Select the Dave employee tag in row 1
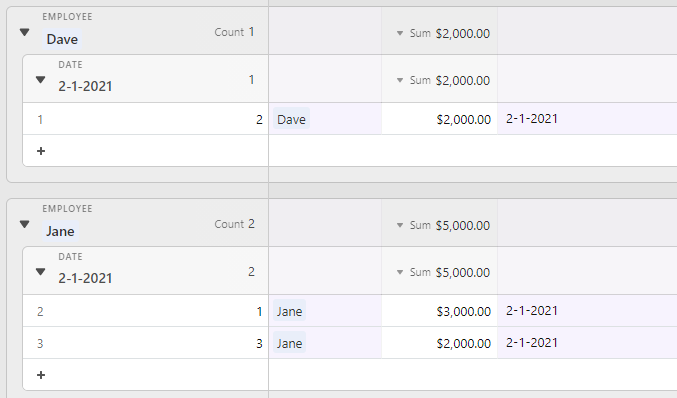This screenshot has height=398, width=677. 291,119
